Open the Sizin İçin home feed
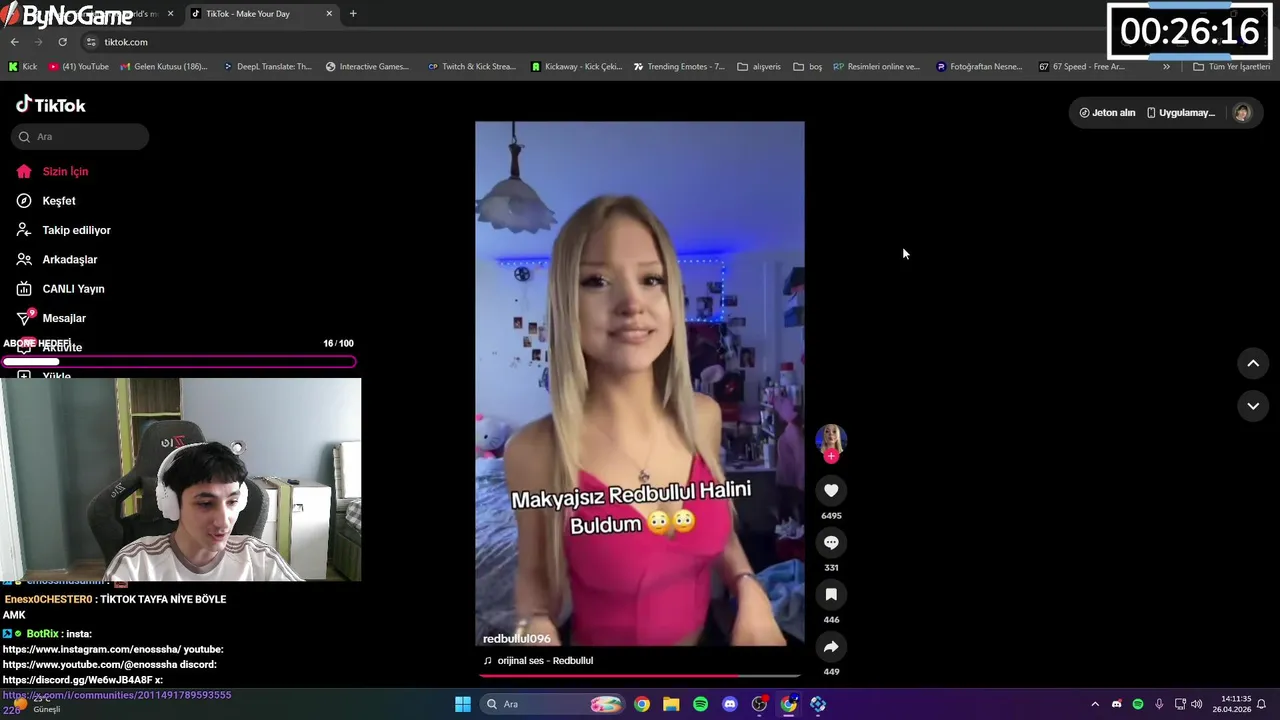 pos(53,171)
